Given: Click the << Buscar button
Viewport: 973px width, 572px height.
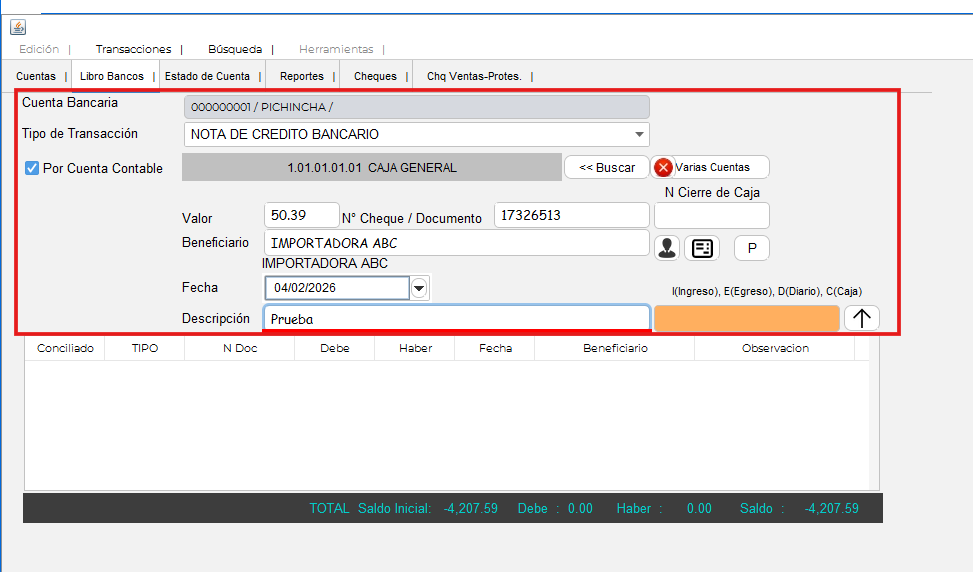Looking at the screenshot, I should pyautogui.click(x=606, y=167).
